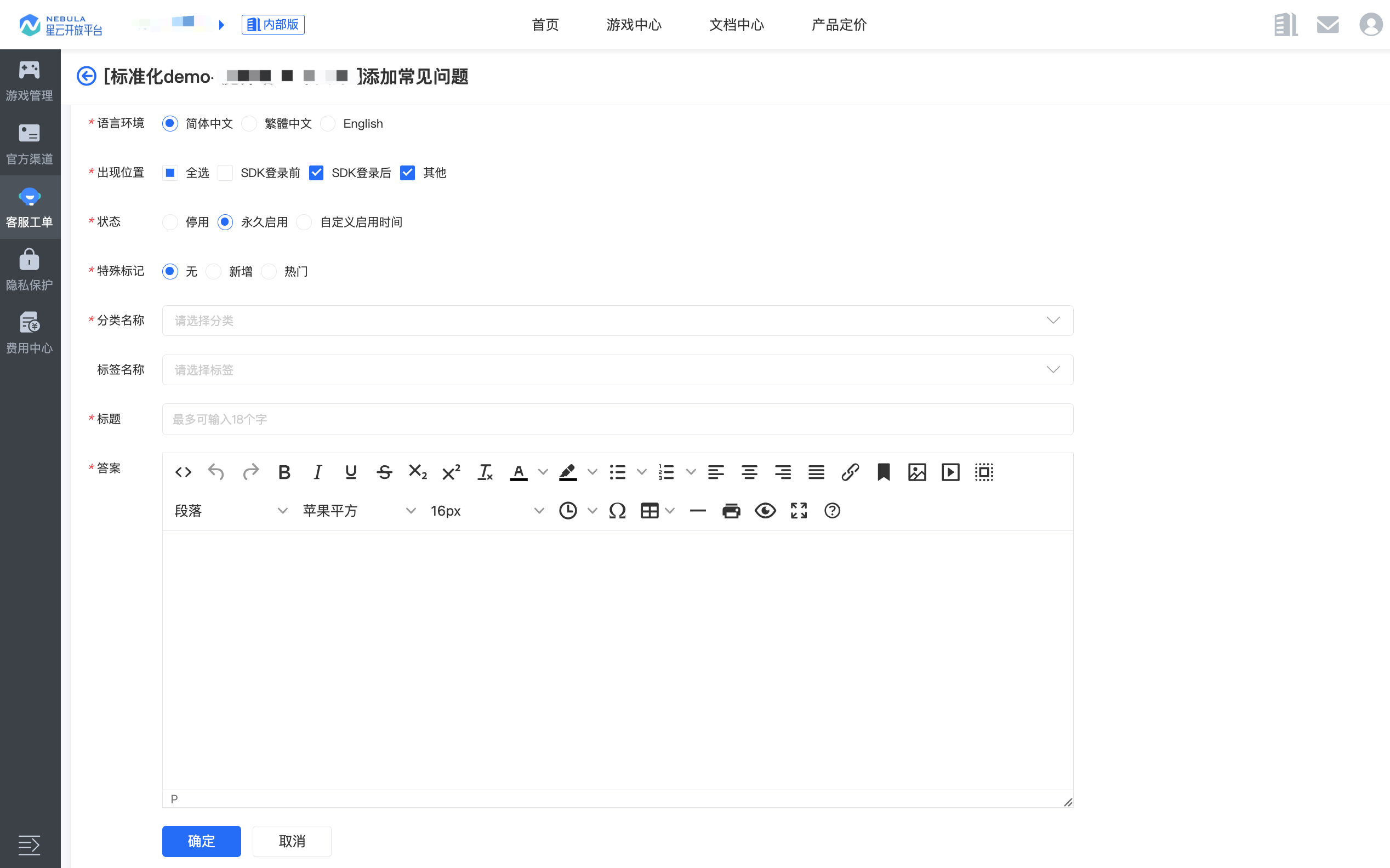Align text left
The height and width of the screenshot is (868, 1390).
[715, 472]
